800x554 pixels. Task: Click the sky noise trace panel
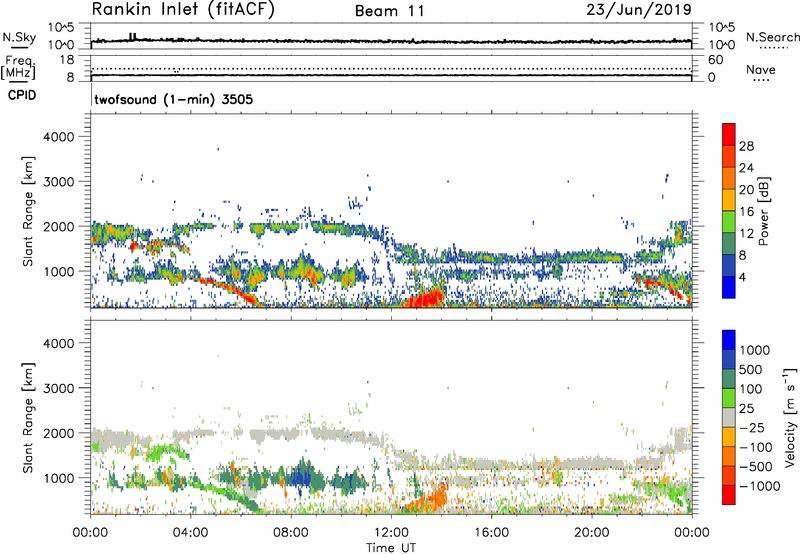[x=391, y=36]
